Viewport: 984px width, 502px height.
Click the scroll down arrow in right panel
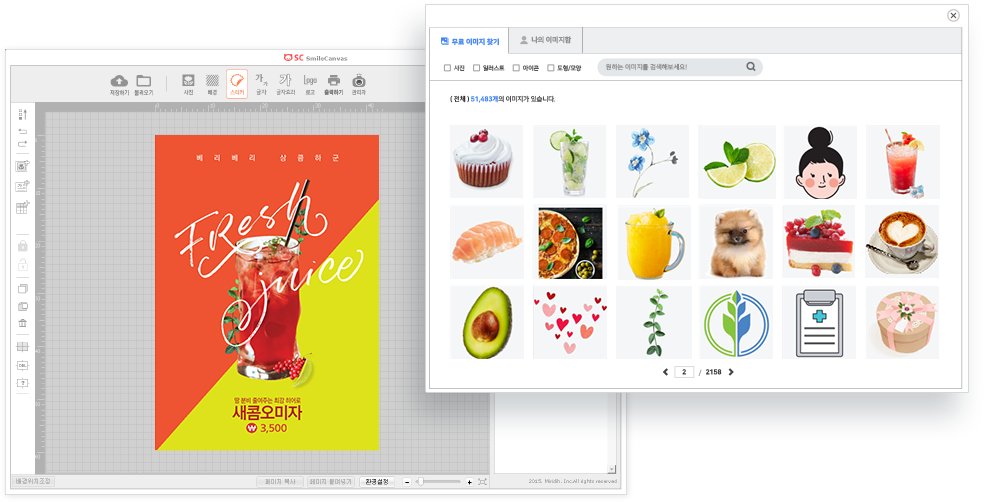(612, 469)
